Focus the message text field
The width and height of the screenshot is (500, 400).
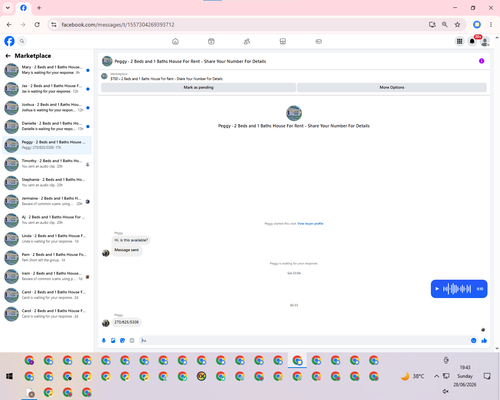point(304,340)
